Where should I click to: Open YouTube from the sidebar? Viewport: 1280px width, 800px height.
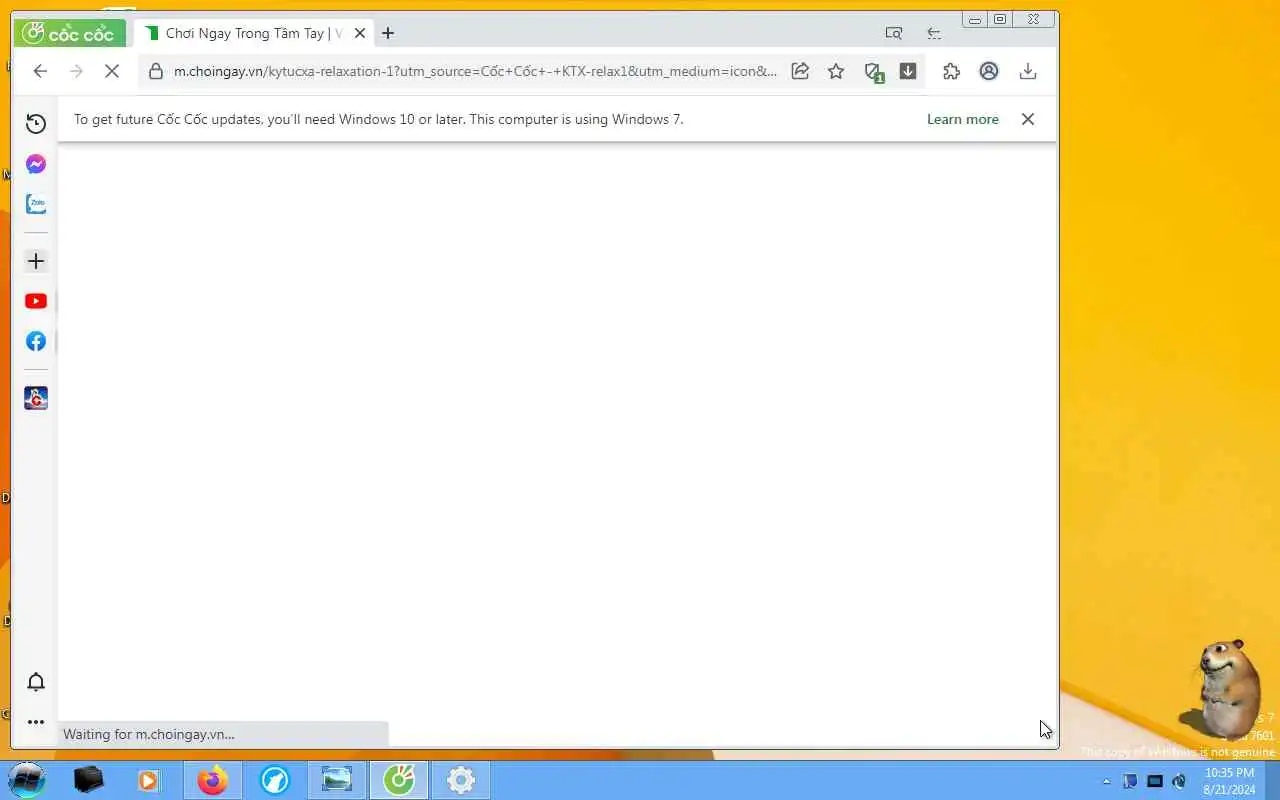coord(36,301)
